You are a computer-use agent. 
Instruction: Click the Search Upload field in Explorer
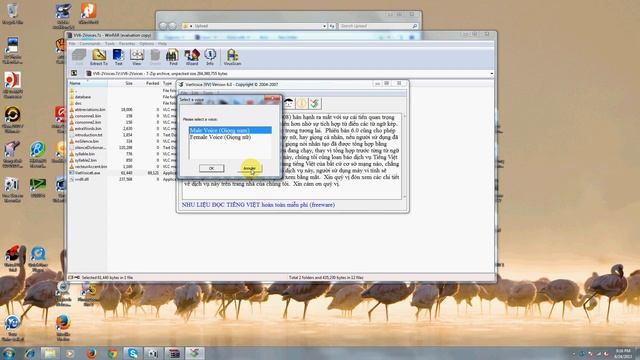378,26
